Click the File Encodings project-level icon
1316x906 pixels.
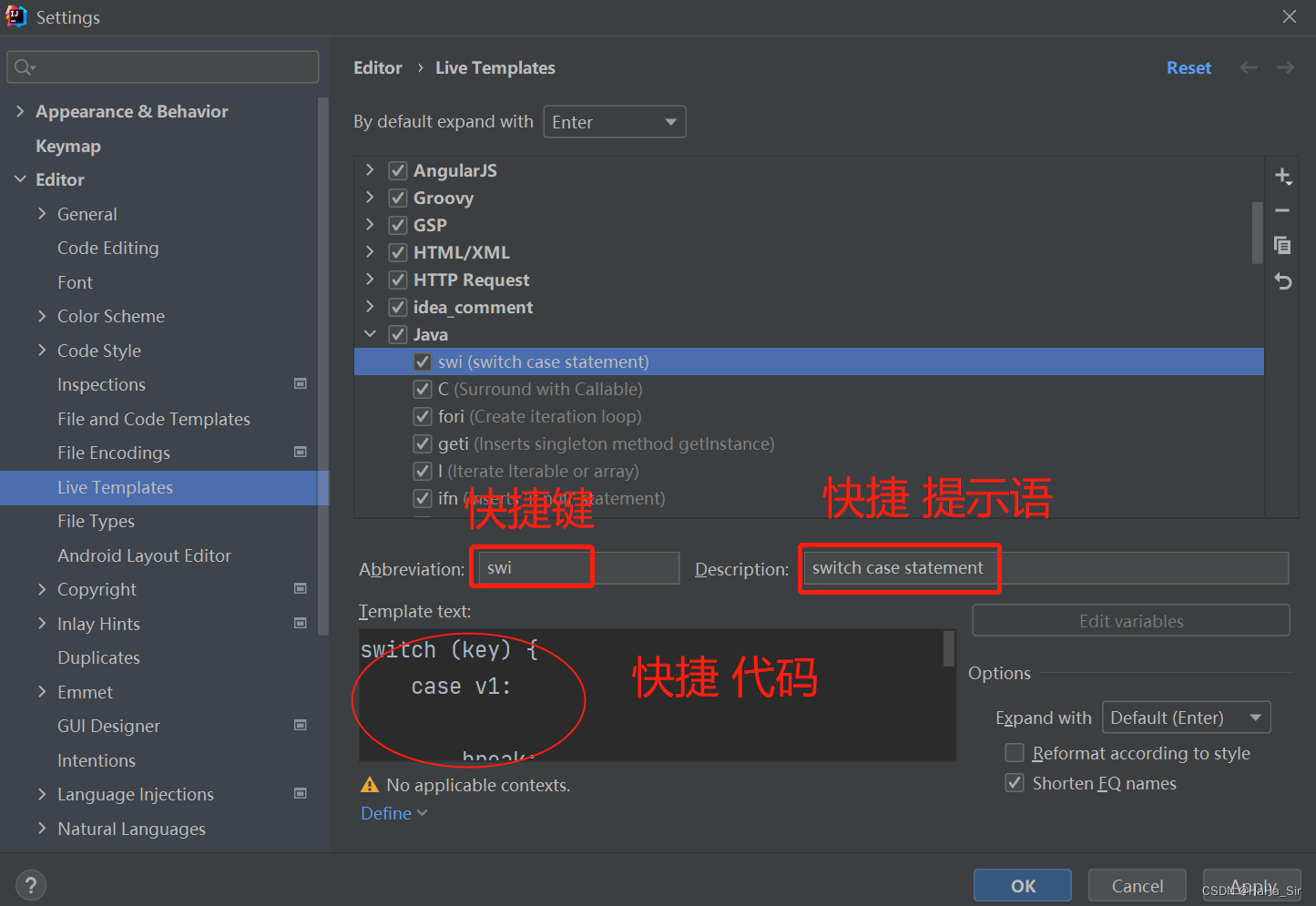pyautogui.click(x=301, y=452)
